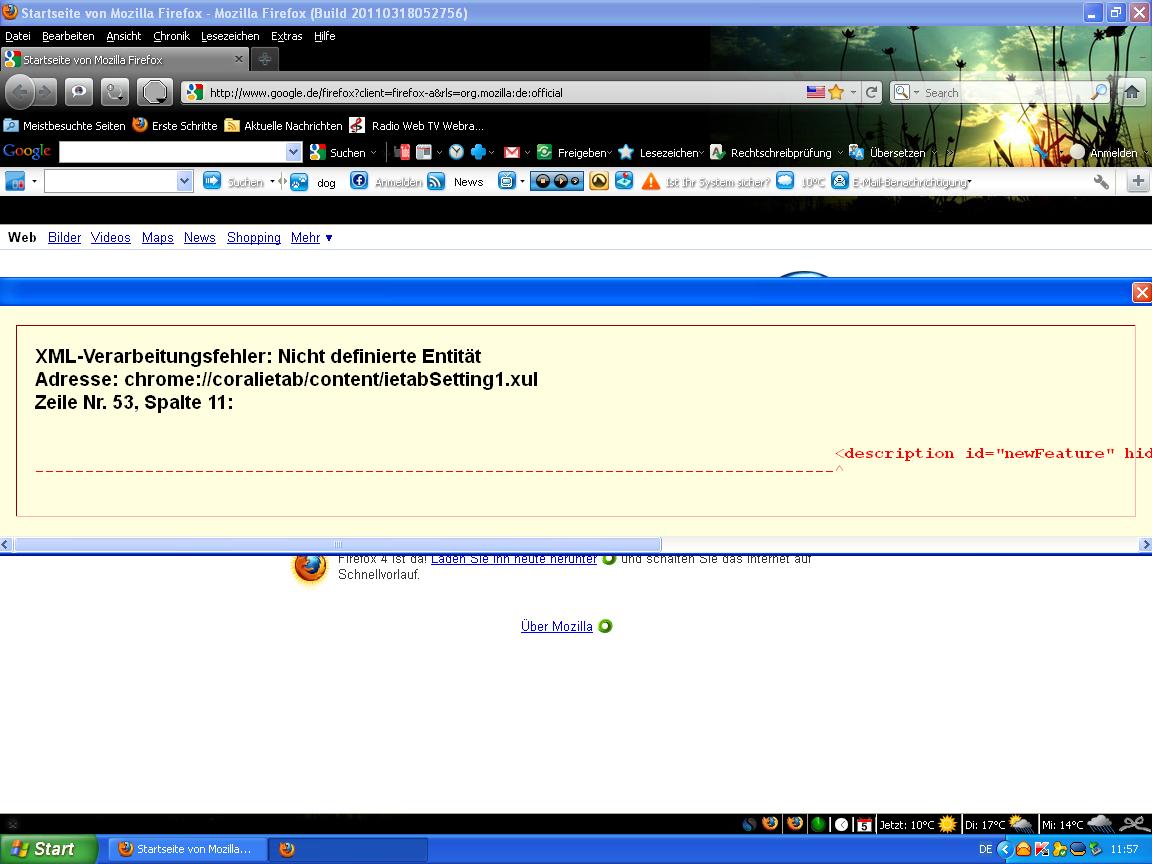The height and width of the screenshot is (864, 1152).
Task: Expand the Übersetzen toolbar menu
Action: pos(934,153)
